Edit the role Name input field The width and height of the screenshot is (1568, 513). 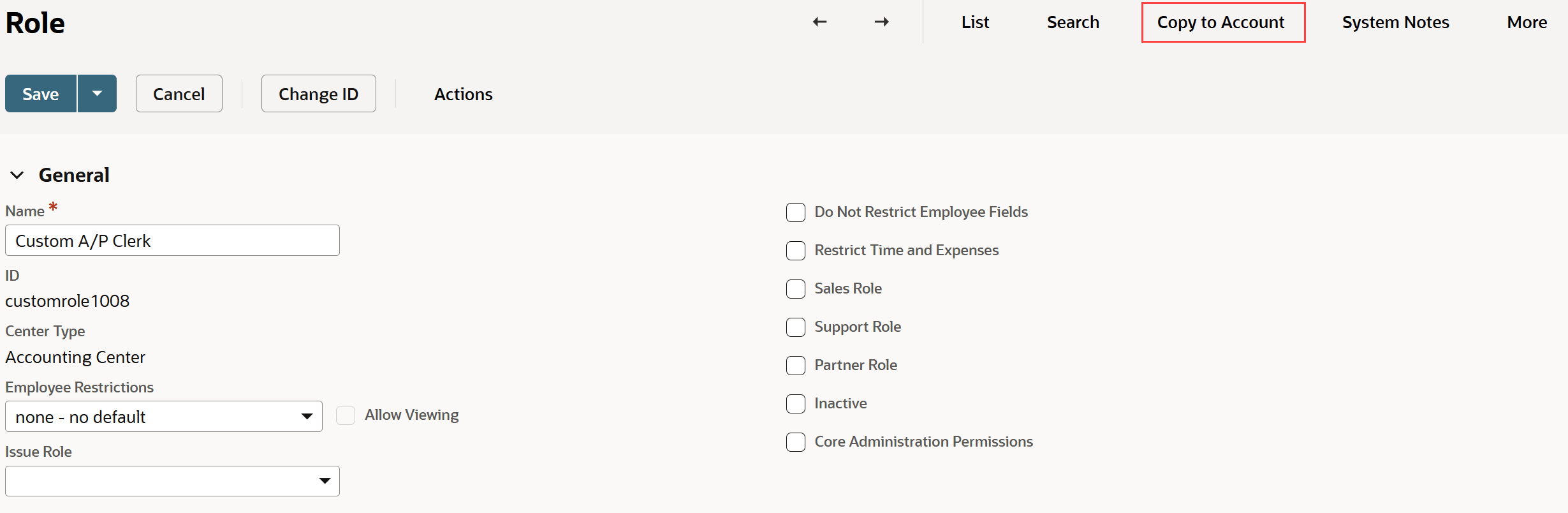(x=172, y=241)
